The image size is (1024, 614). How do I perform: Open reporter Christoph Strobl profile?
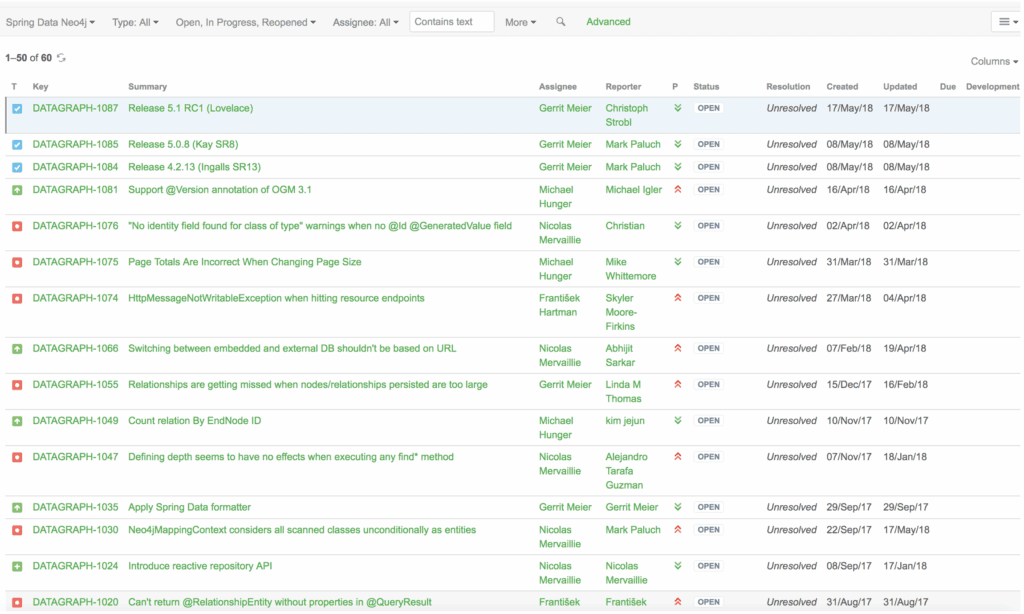626,116
